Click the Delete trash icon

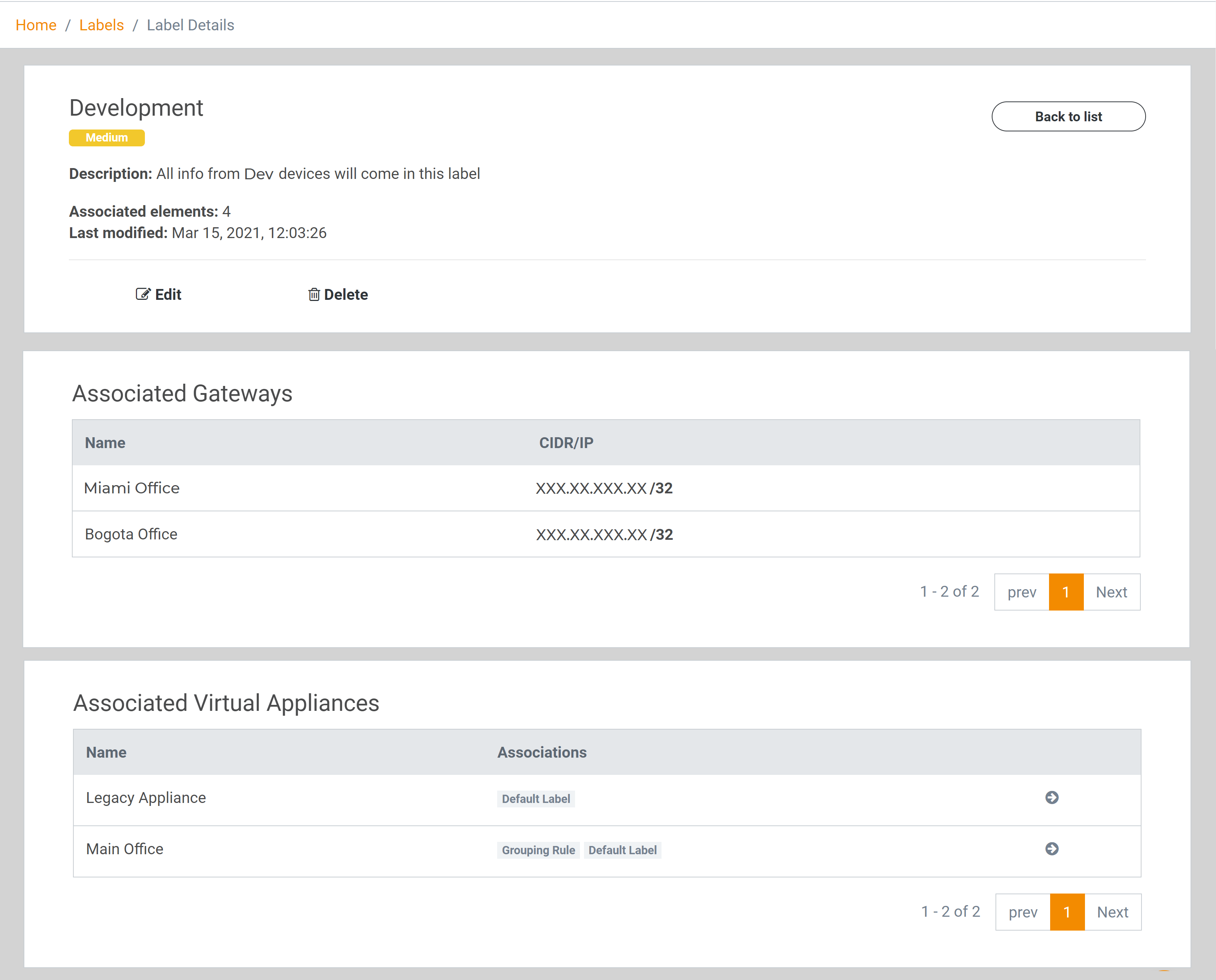tap(314, 294)
